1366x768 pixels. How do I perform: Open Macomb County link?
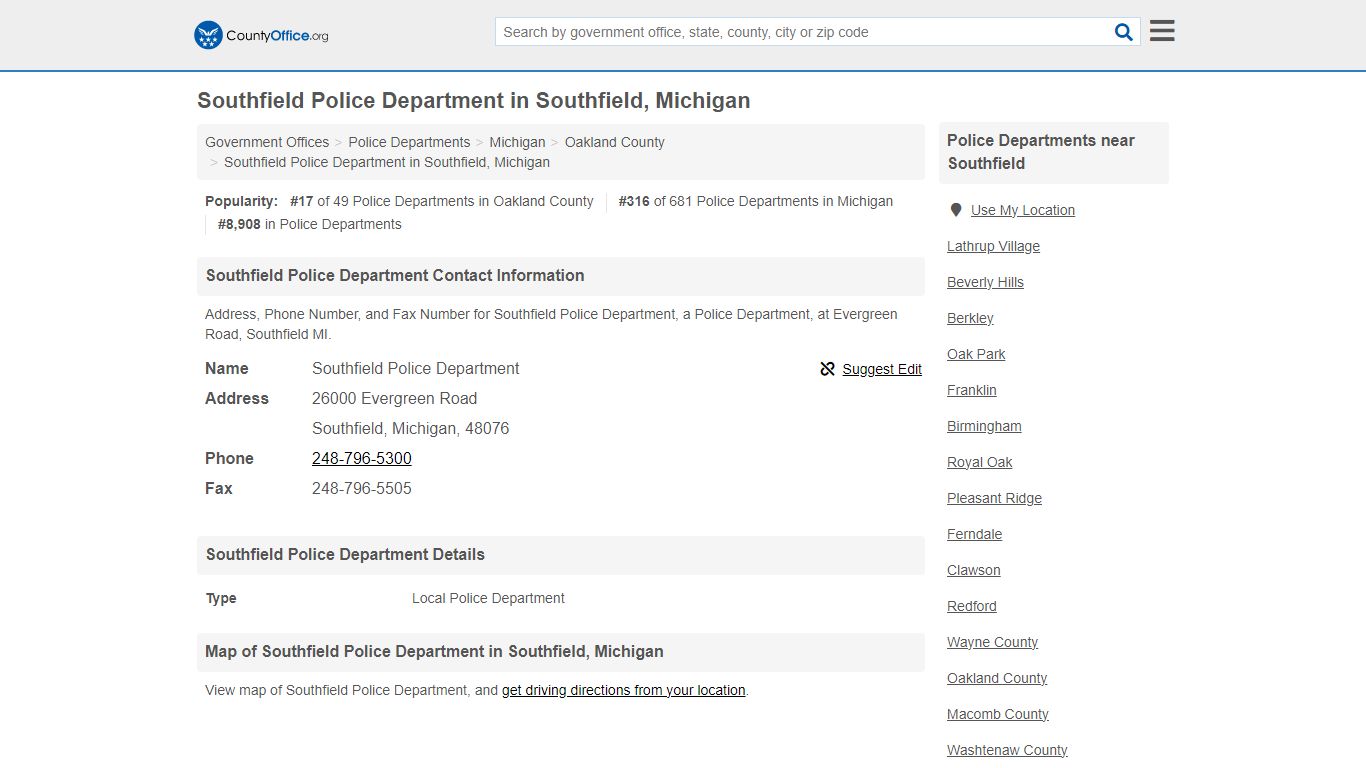pyautogui.click(x=998, y=714)
